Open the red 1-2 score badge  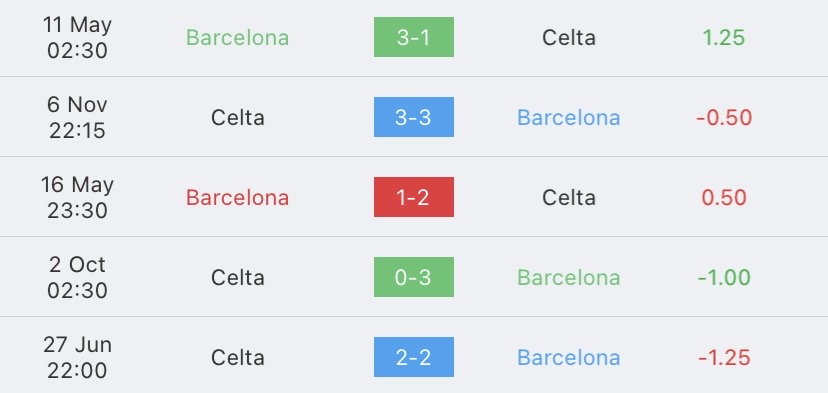tap(413, 197)
